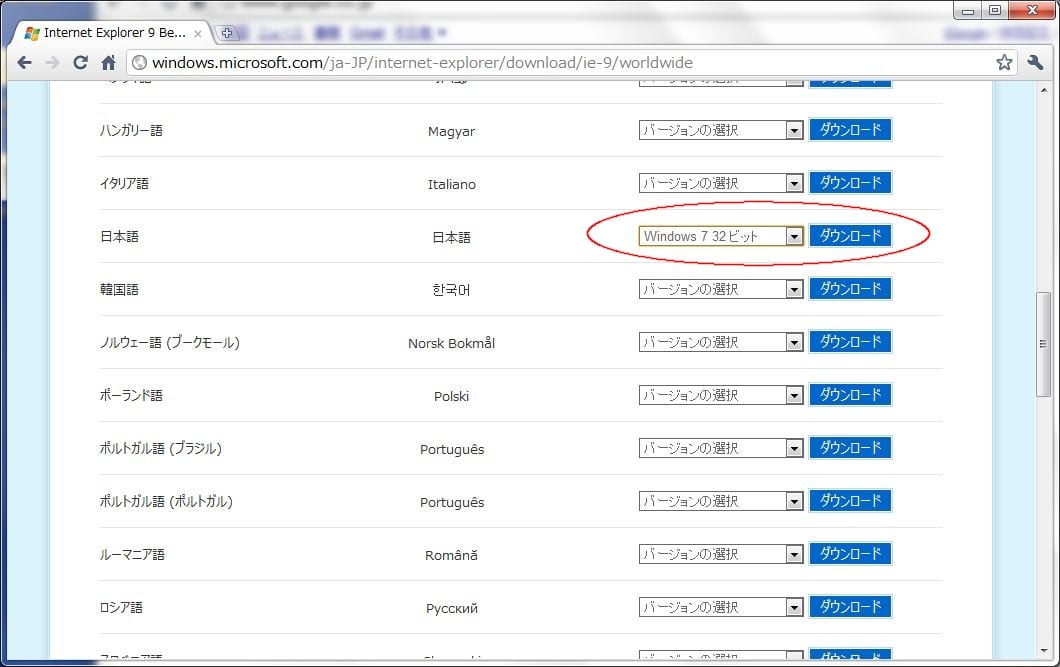Click the address bar URL field
This screenshot has width=1060, height=667.
point(560,63)
